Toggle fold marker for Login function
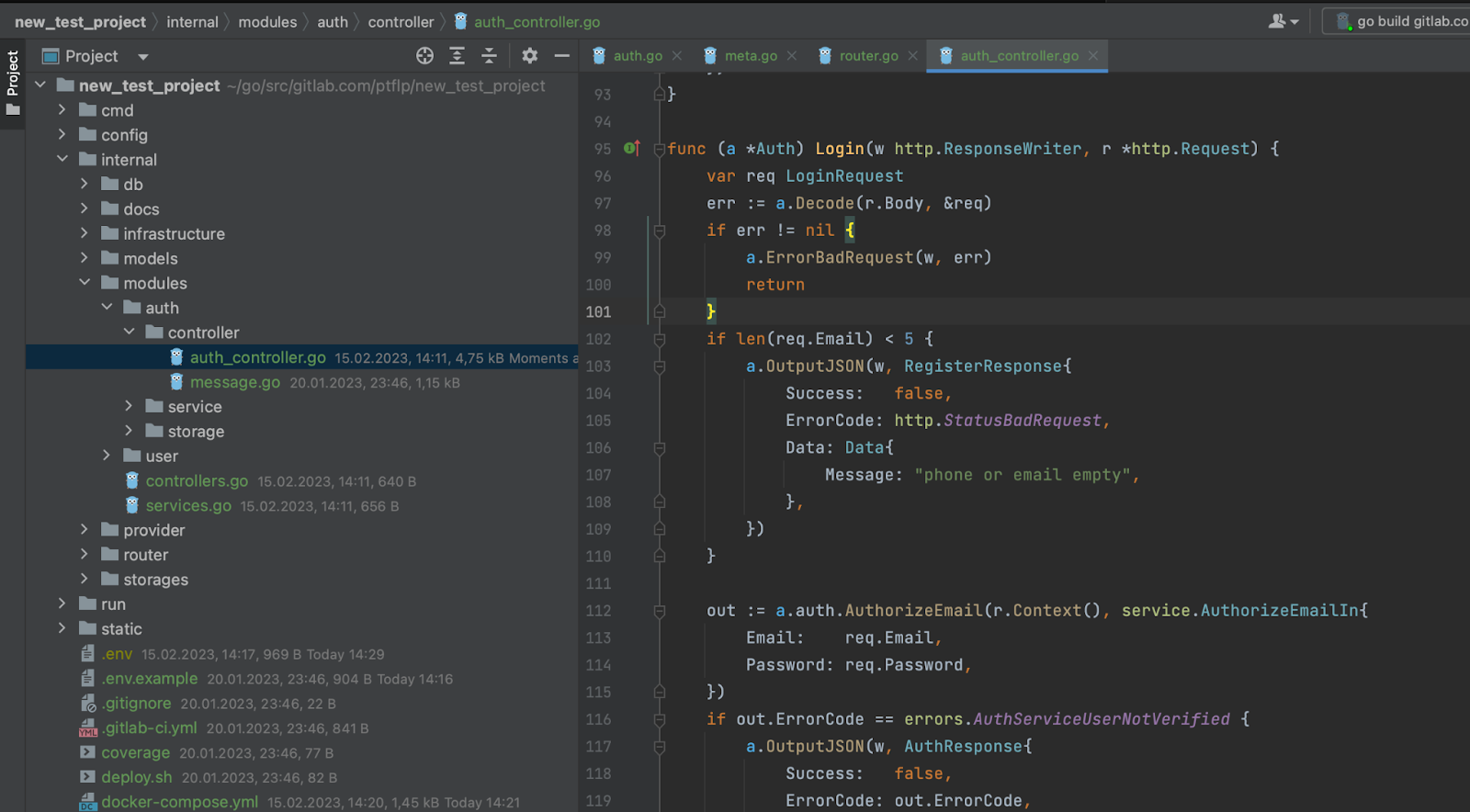 coord(659,149)
